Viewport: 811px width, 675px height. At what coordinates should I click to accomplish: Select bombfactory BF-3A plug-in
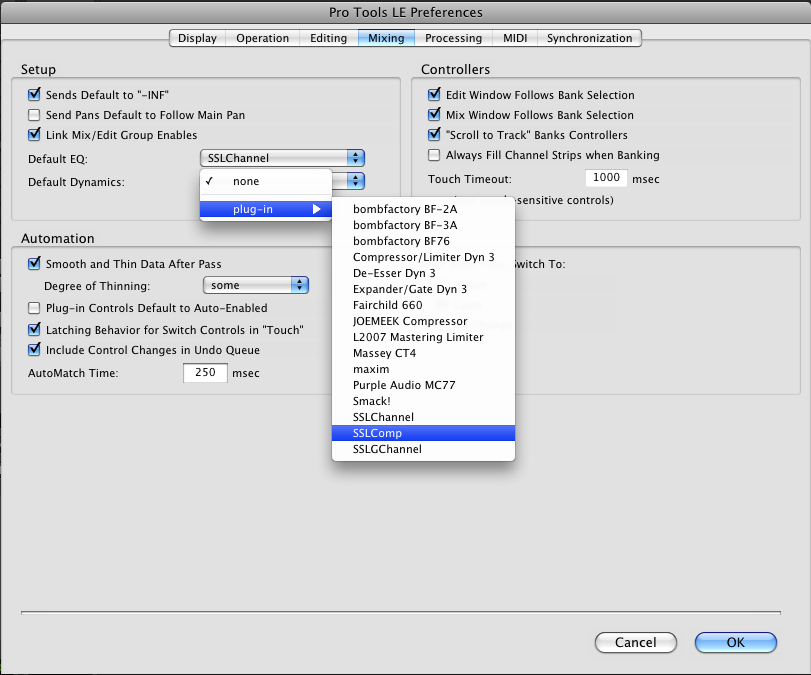pyautogui.click(x=423, y=225)
